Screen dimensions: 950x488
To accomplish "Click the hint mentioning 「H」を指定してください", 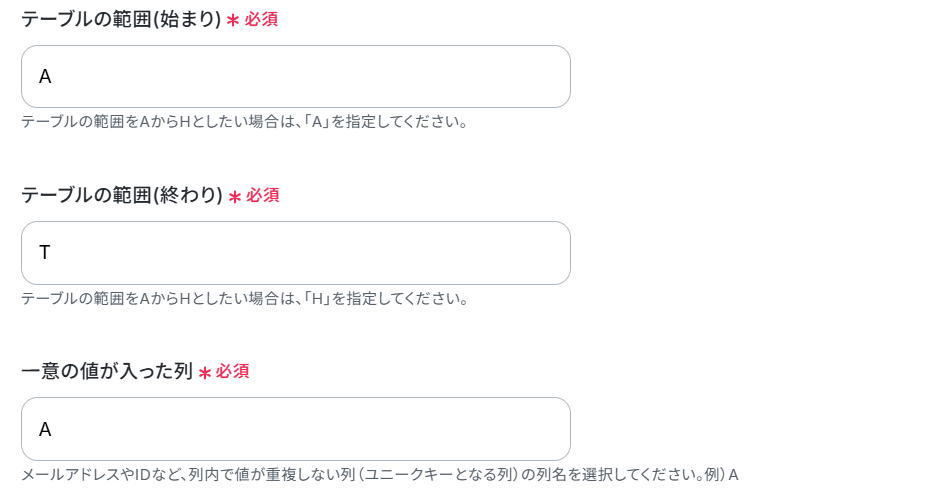I will 244,298.
